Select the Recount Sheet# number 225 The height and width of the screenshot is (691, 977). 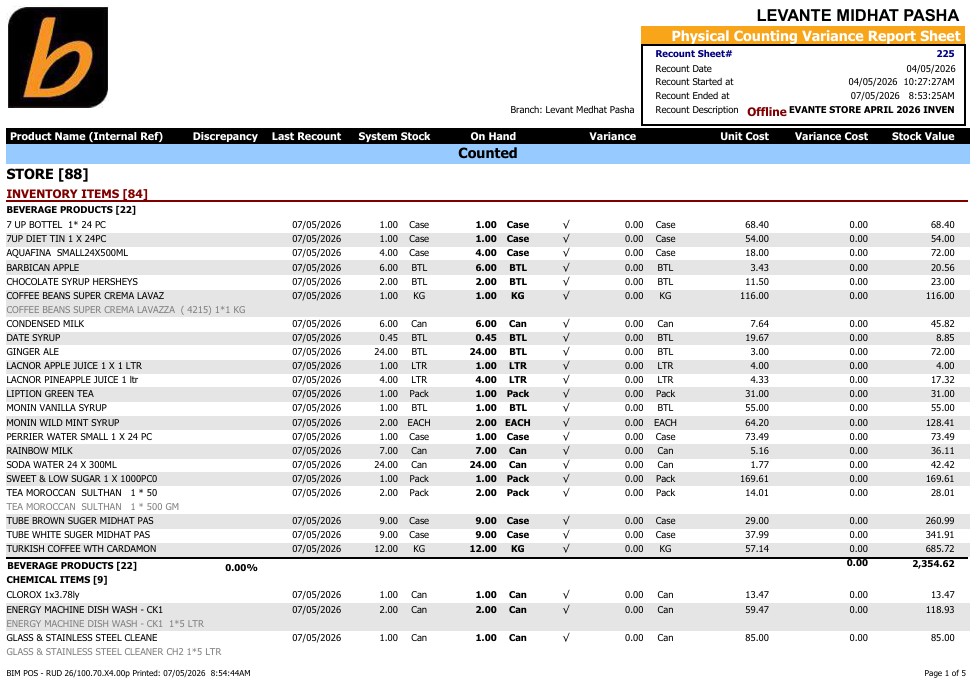945,54
